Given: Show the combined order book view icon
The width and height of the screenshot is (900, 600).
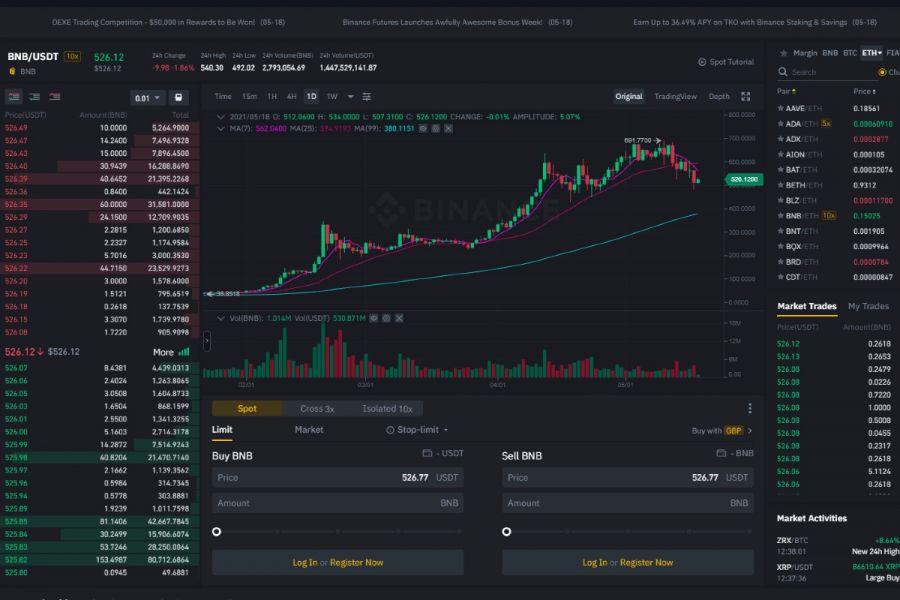Looking at the screenshot, I should point(14,97).
